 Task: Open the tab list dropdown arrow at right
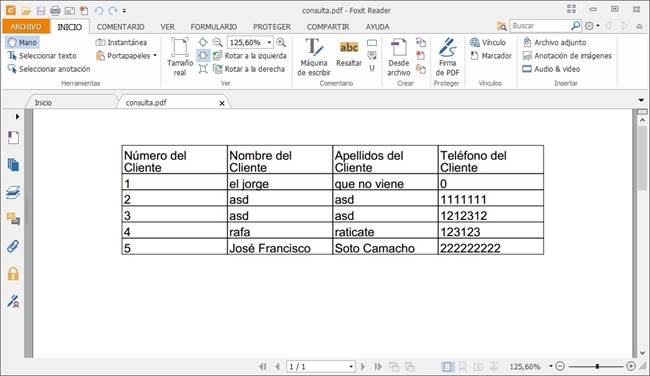click(x=641, y=100)
